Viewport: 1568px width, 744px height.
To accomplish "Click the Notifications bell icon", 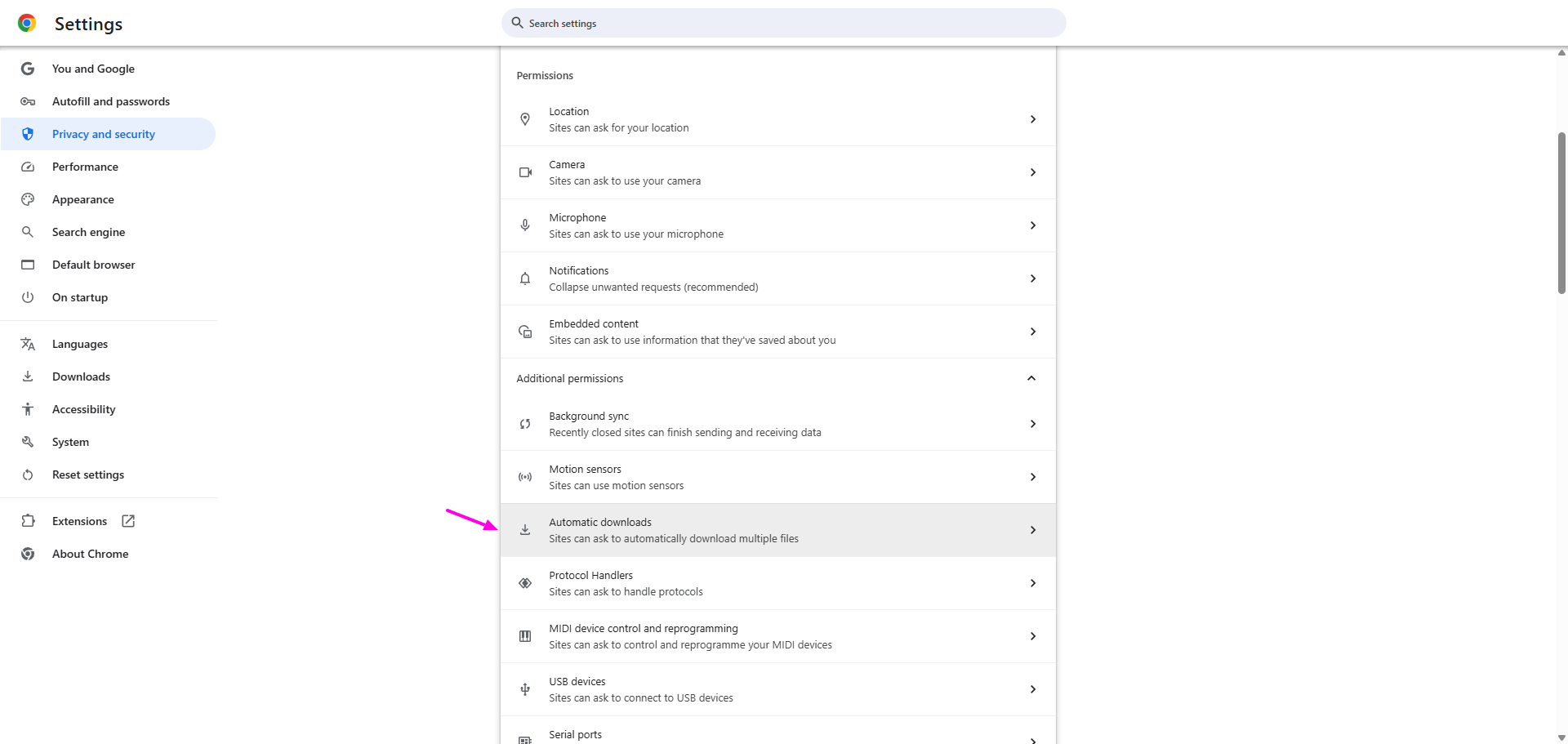I will coord(525,278).
